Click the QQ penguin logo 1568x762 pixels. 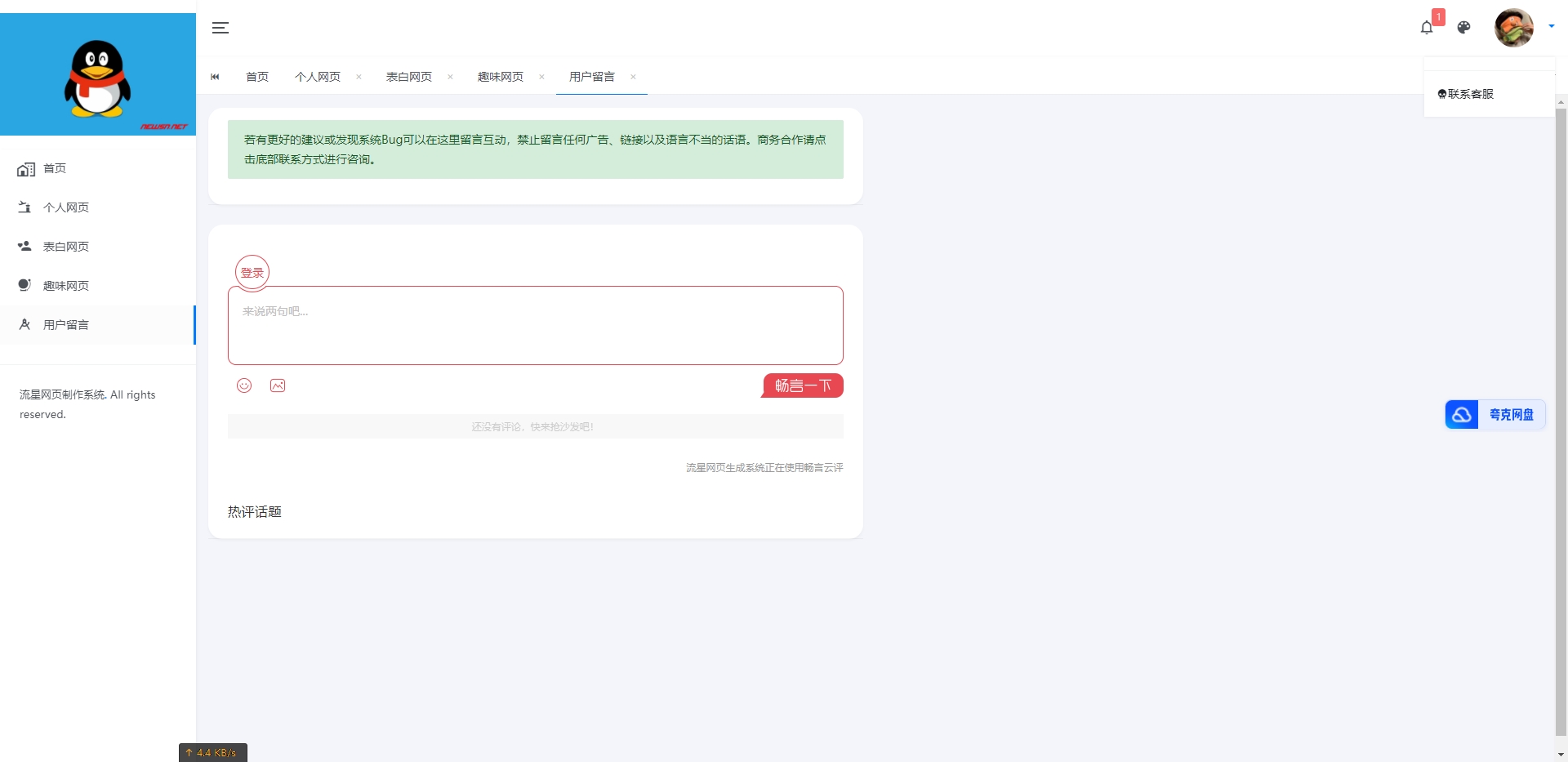click(98, 79)
